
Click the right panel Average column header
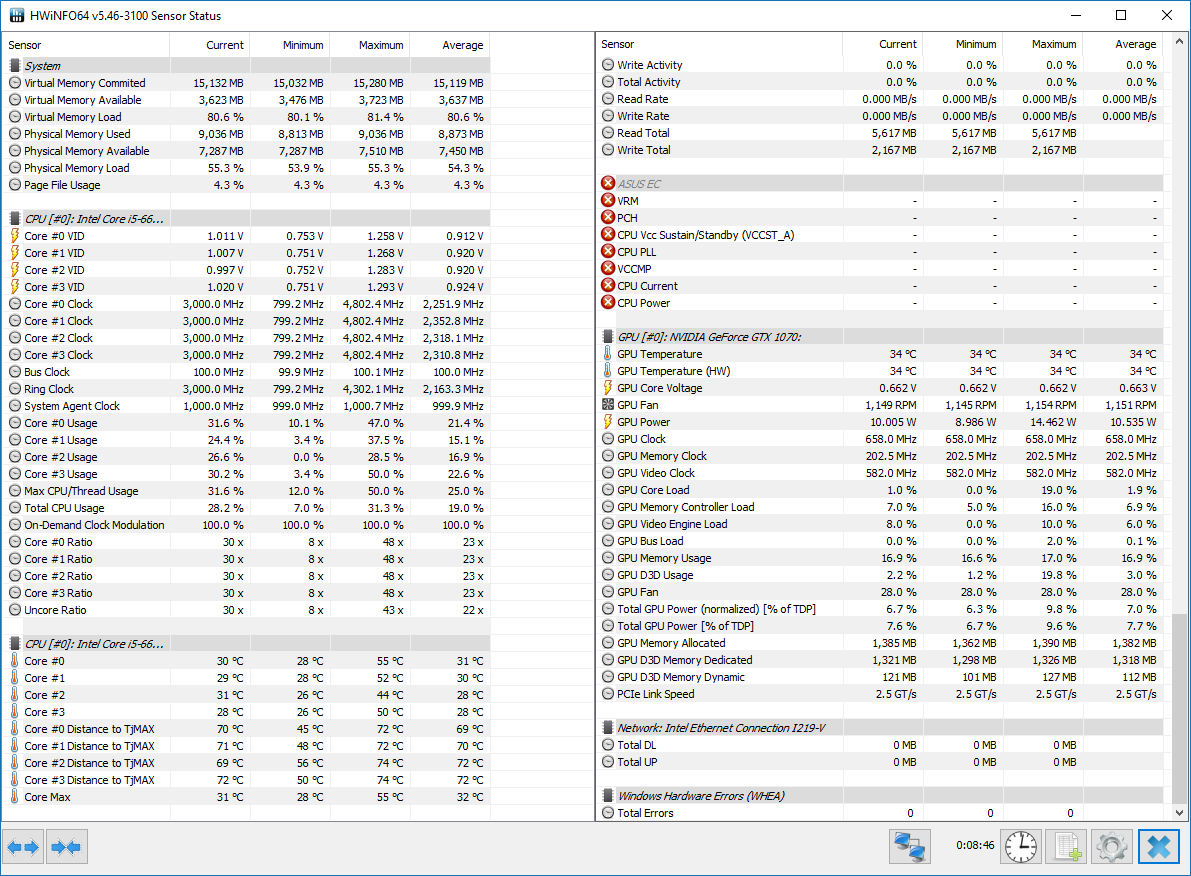coord(1122,44)
